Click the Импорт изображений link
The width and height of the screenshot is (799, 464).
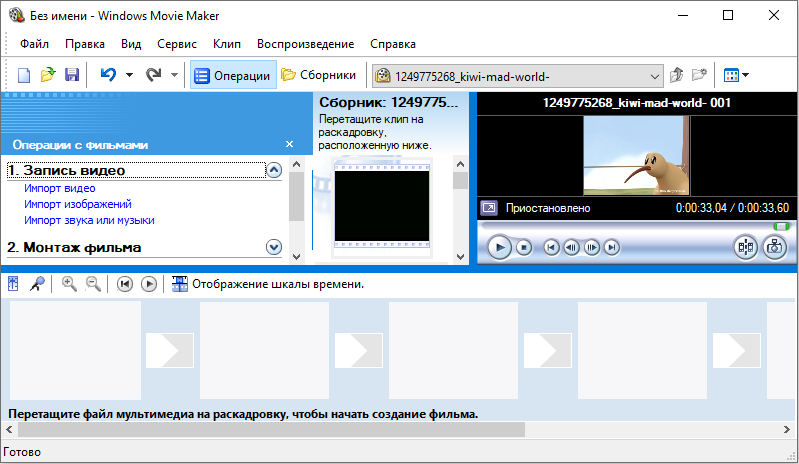(x=77, y=204)
